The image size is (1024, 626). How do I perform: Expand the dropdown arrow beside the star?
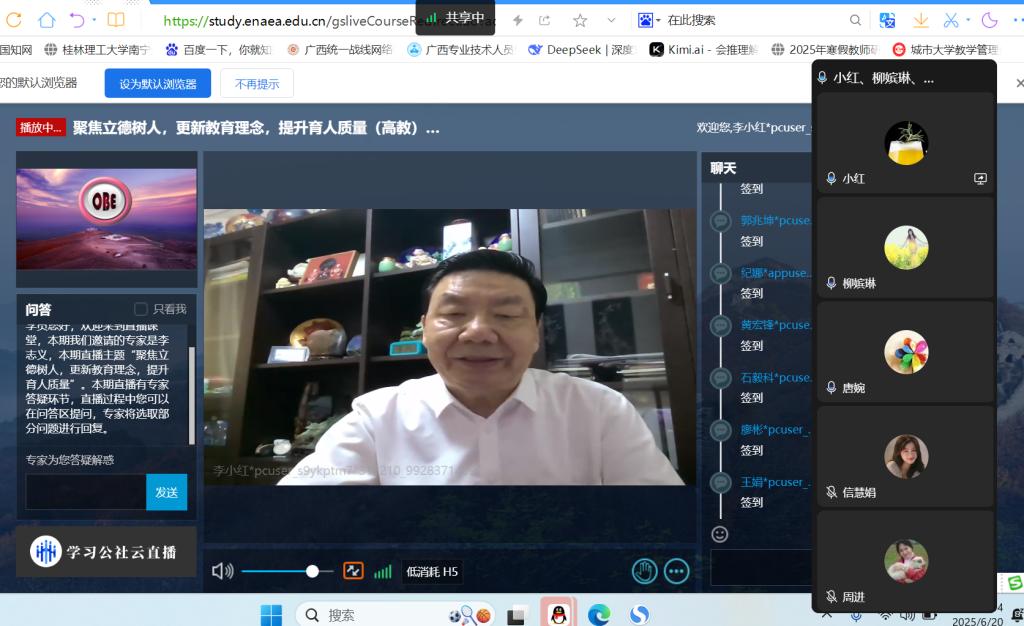pyautogui.click(x=611, y=20)
